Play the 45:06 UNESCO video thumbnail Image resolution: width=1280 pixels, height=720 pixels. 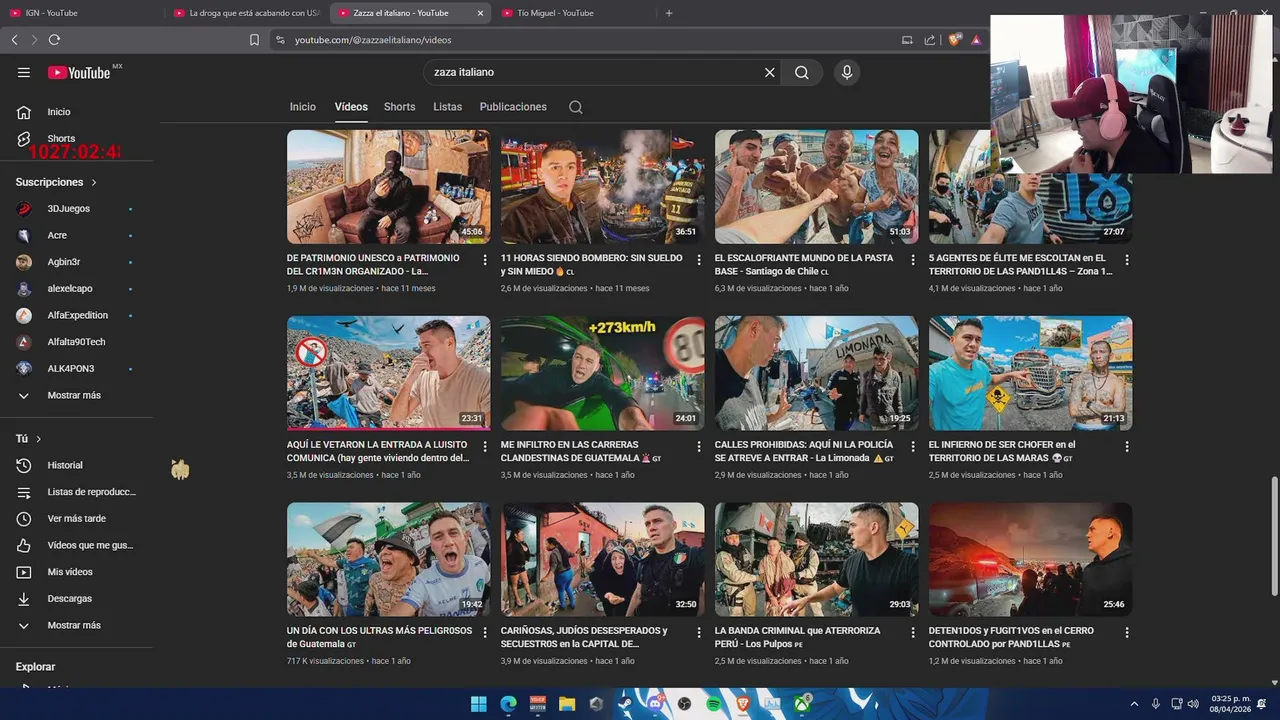click(388, 187)
